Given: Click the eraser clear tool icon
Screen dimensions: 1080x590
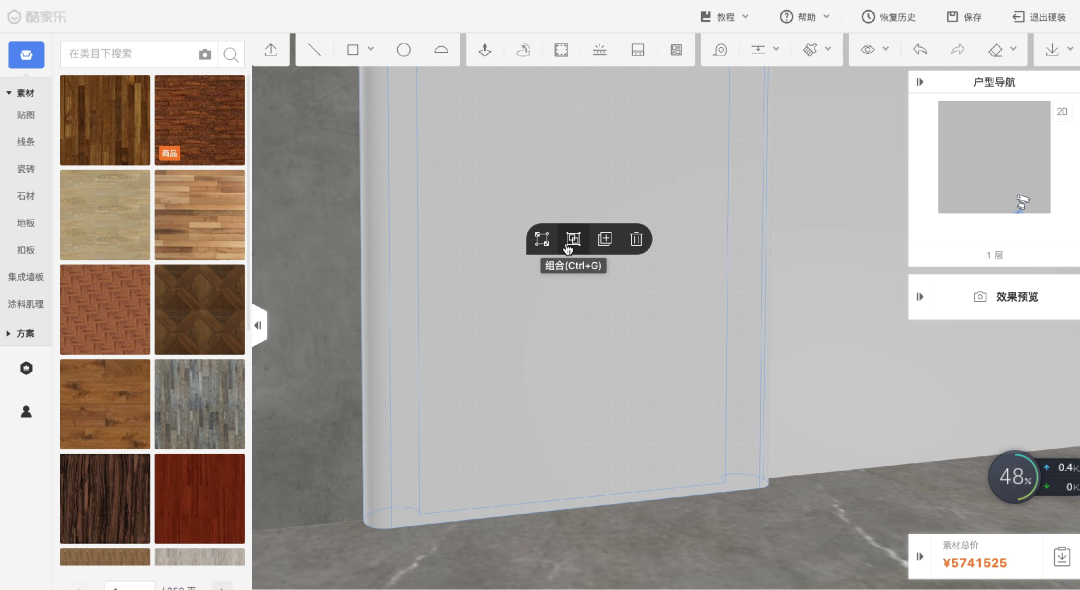Looking at the screenshot, I should (995, 50).
